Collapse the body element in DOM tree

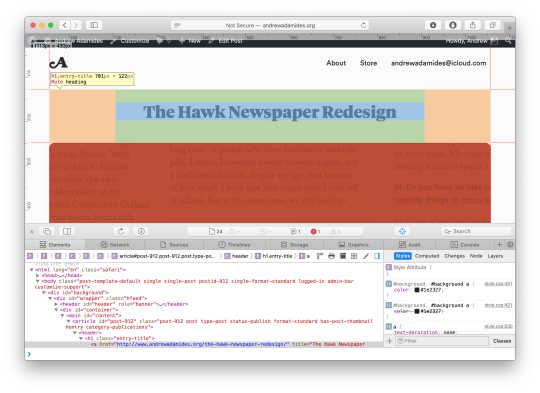38,281
